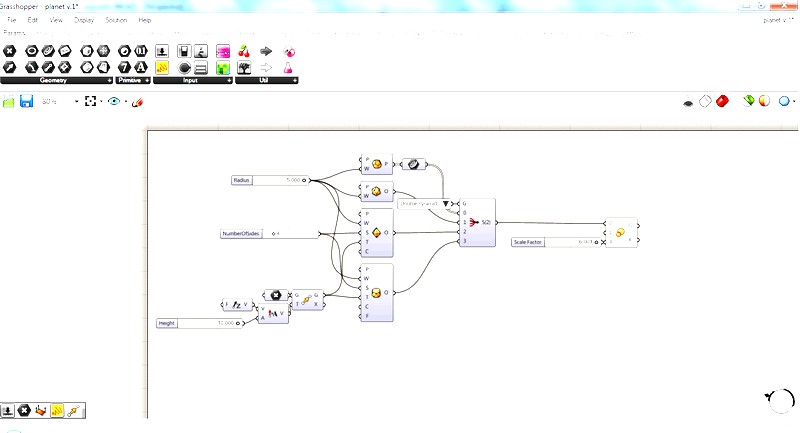
Task: Select the Height slider label
Action: pos(167,323)
